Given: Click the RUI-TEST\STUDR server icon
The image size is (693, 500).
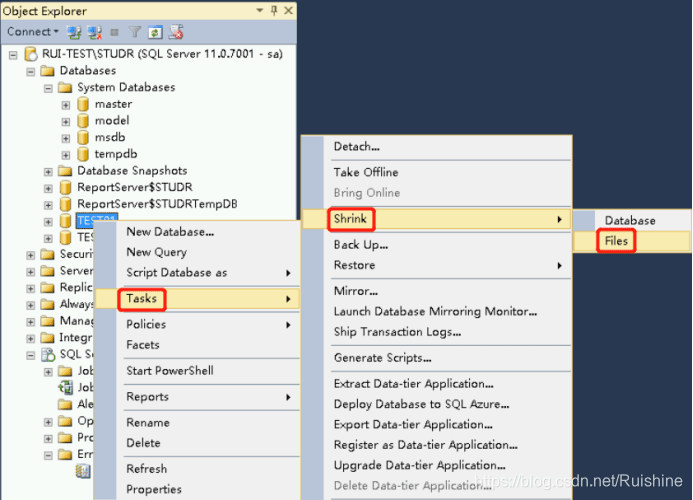Looking at the screenshot, I should coord(30,54).
